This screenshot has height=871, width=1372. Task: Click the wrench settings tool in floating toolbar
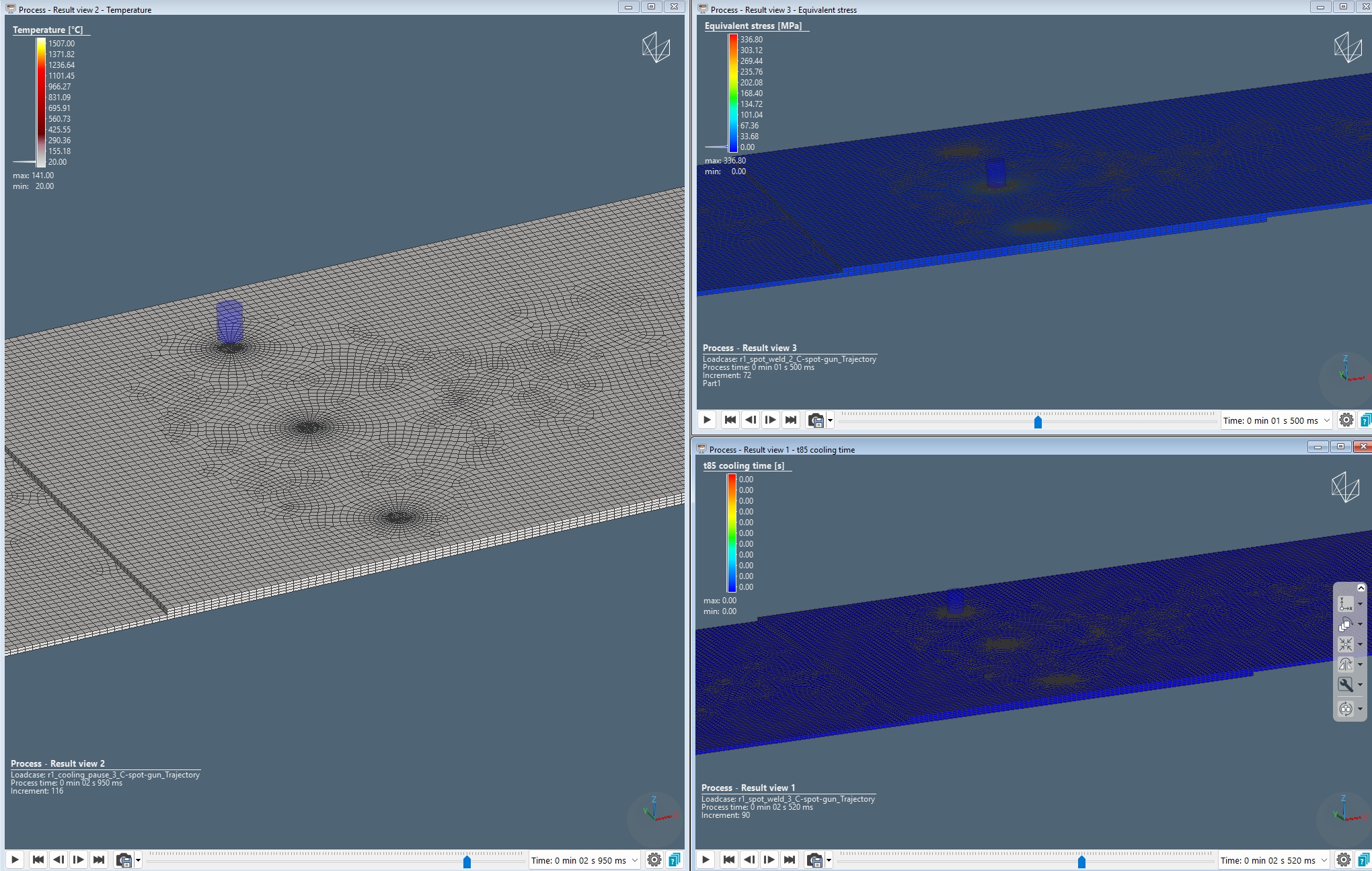pos(1345,685)
